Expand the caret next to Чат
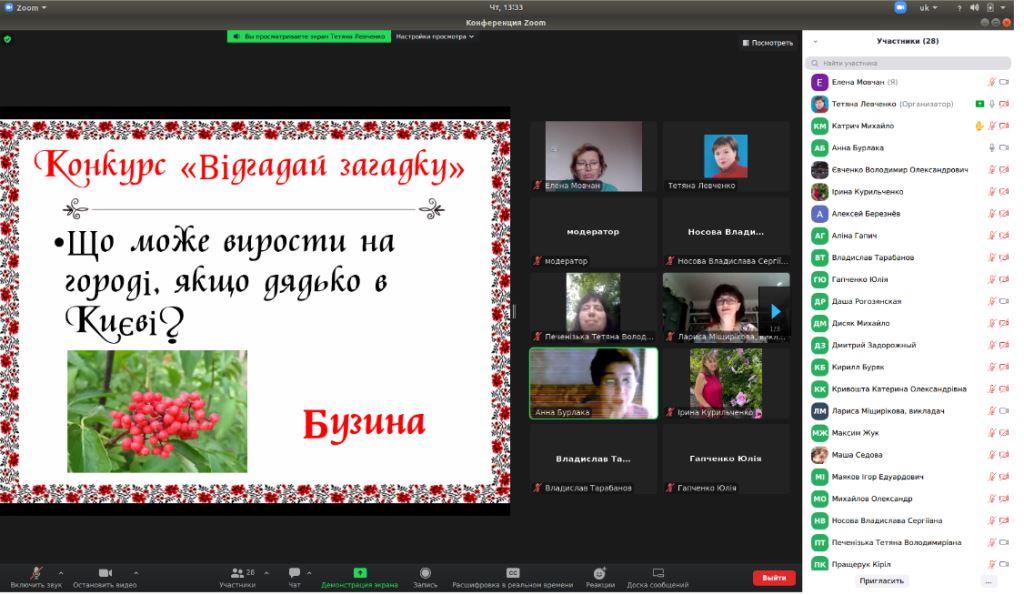1024x595 pixels. [309, 573]
